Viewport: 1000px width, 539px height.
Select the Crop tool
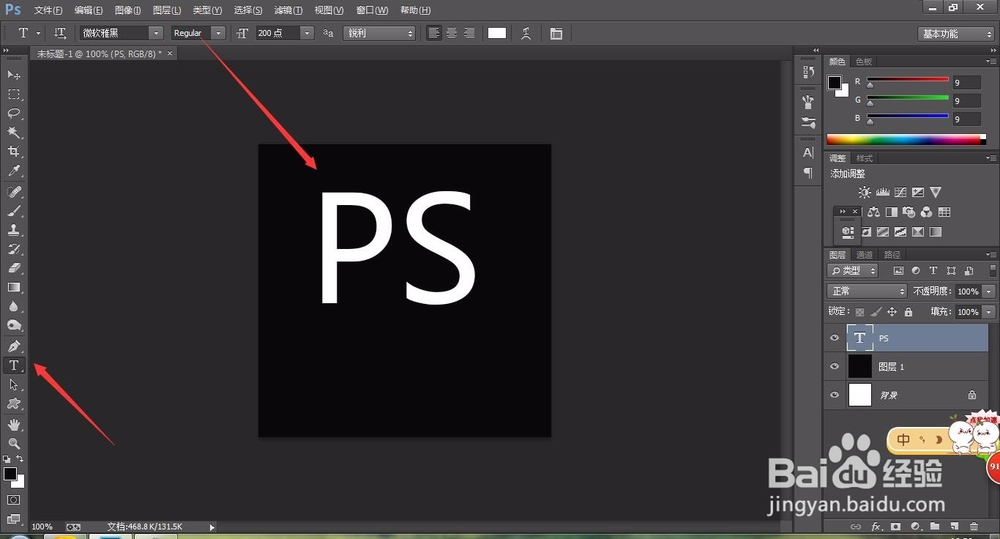click(x=13, y=152)
